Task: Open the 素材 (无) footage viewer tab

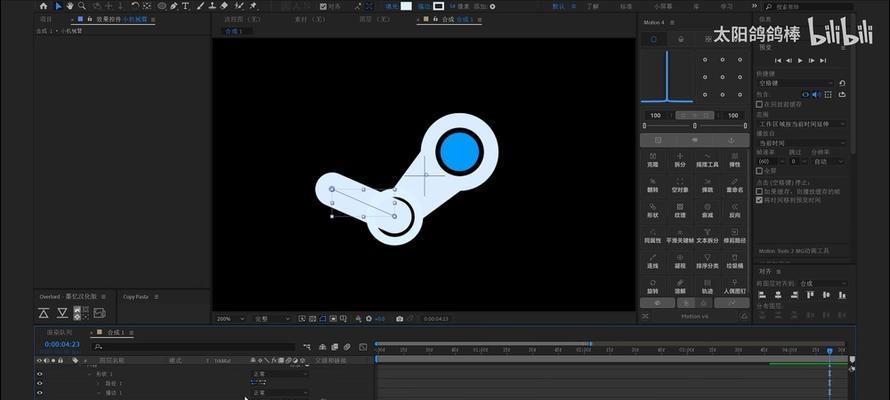Action: 309,19
